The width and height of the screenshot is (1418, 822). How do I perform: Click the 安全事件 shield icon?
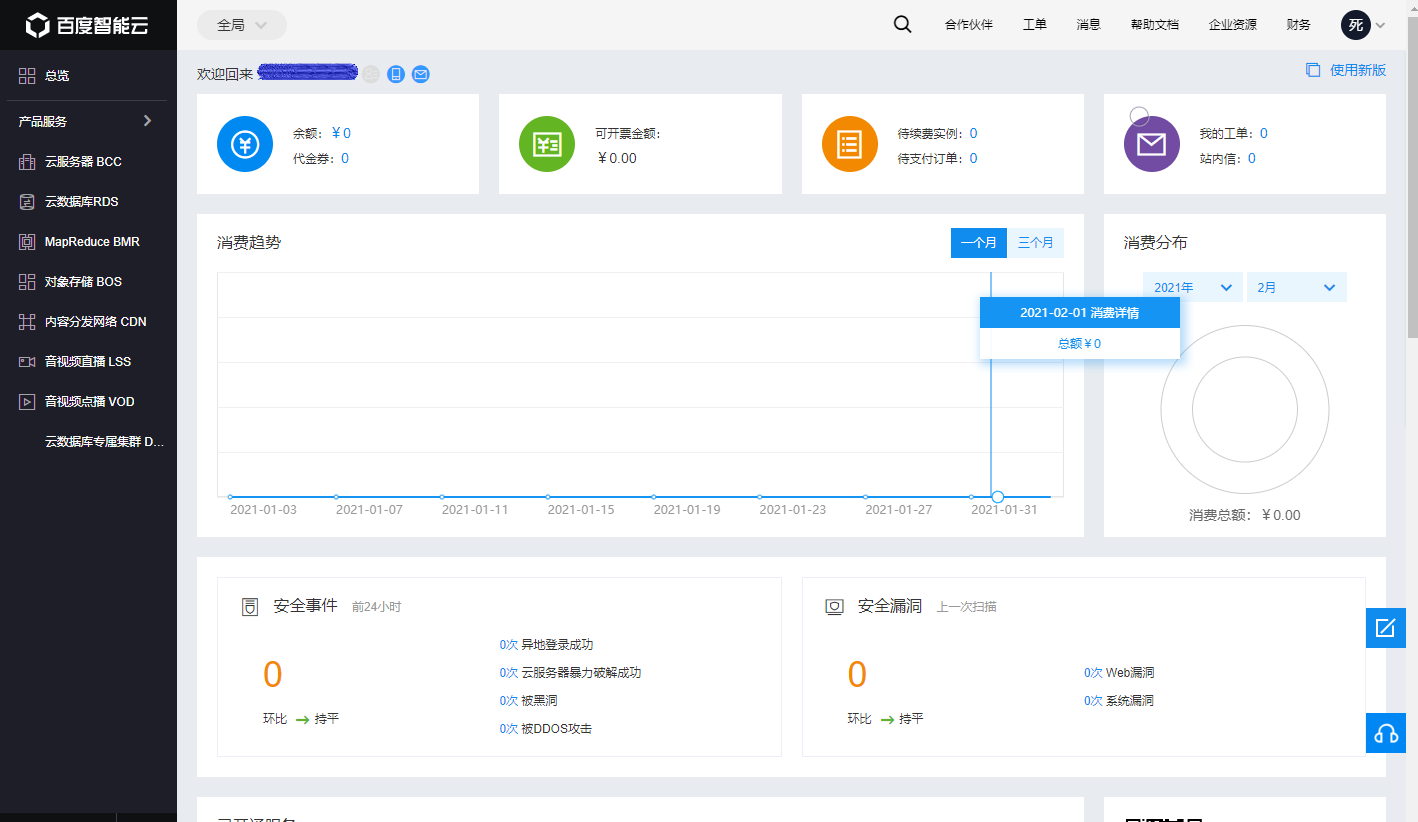pos(251,606)
